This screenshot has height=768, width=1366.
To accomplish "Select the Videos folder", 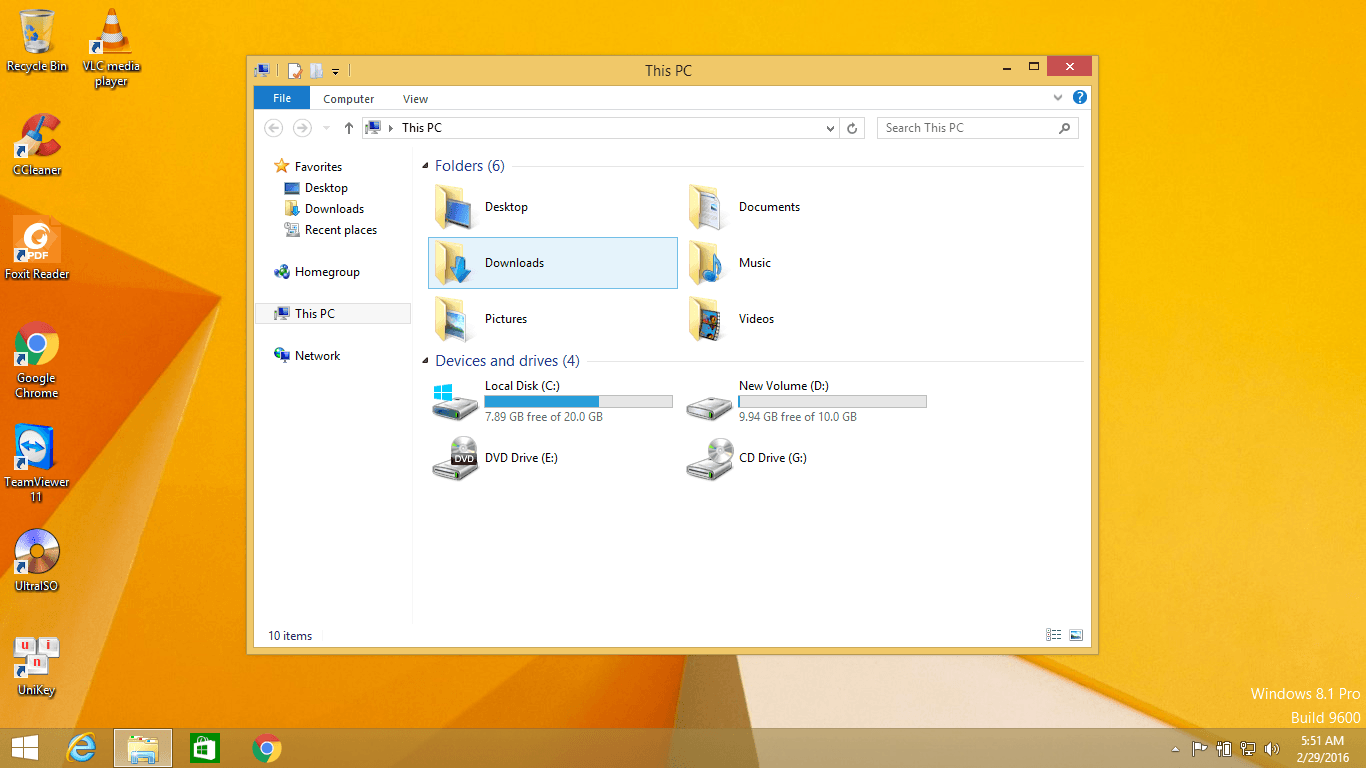I will point(732,319).
